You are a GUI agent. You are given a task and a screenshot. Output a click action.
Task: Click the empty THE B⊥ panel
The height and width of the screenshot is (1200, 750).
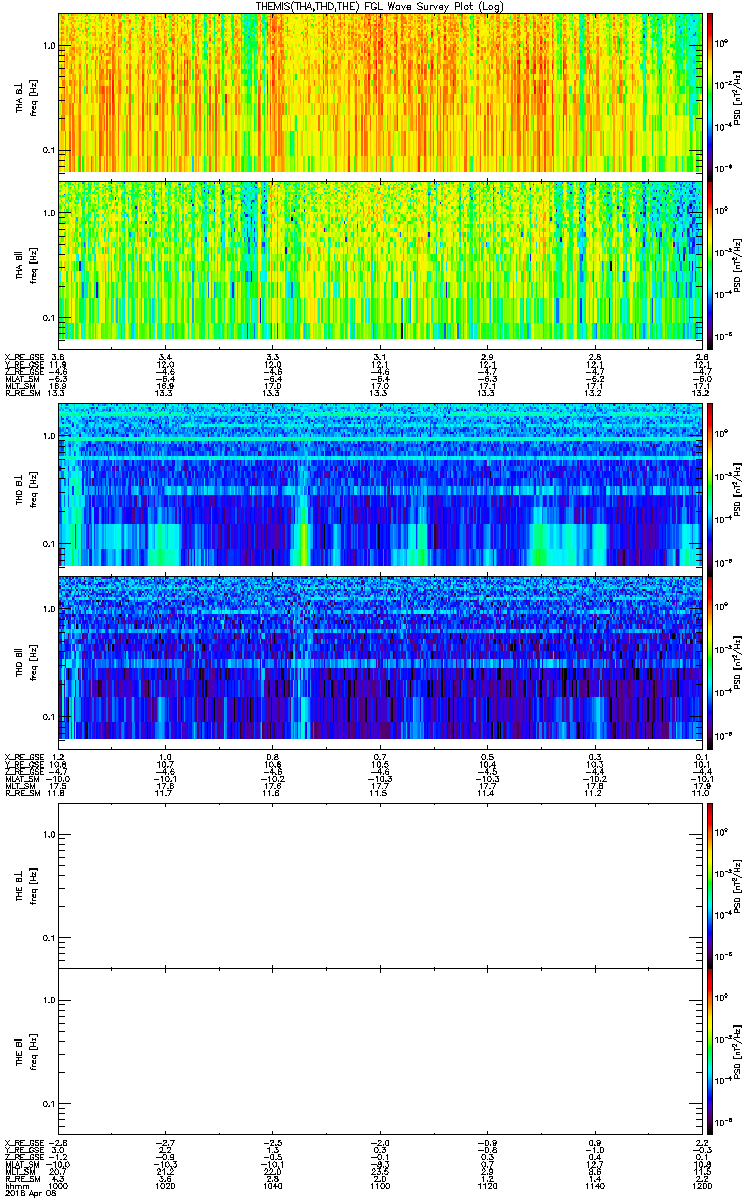380,883
